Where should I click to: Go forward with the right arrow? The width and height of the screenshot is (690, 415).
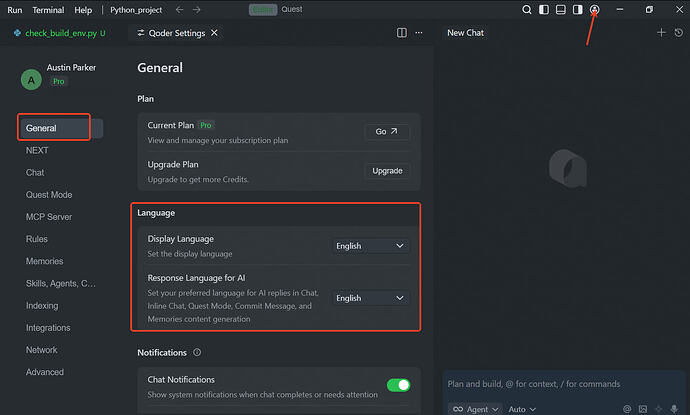tap(196, 10)
